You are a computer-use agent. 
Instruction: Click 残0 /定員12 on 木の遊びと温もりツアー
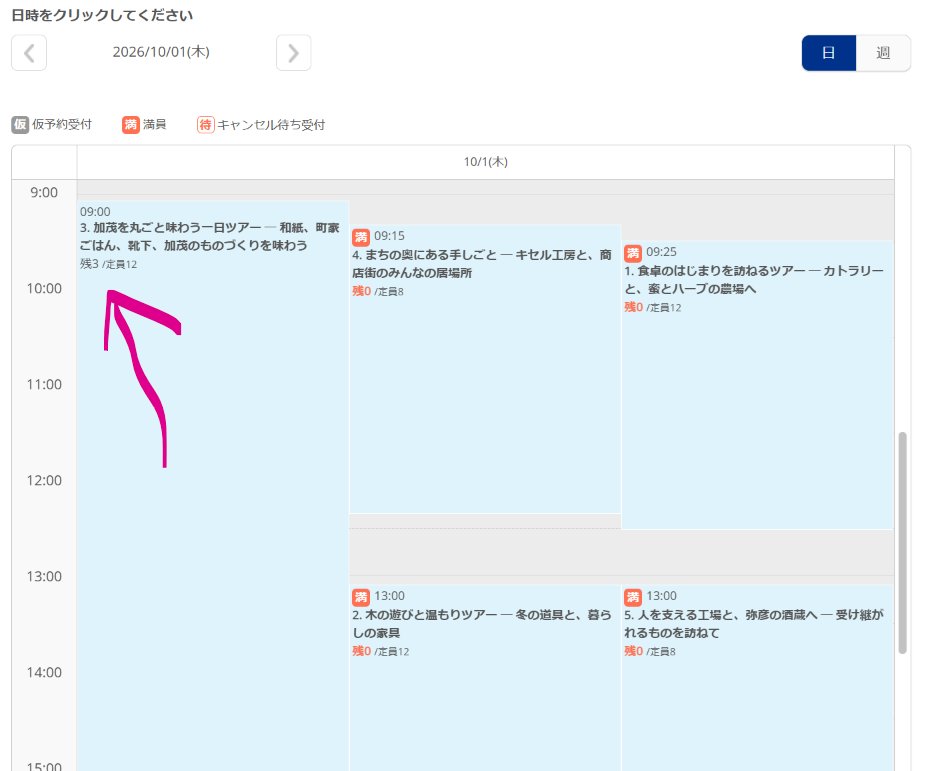(x=381, y=651)
